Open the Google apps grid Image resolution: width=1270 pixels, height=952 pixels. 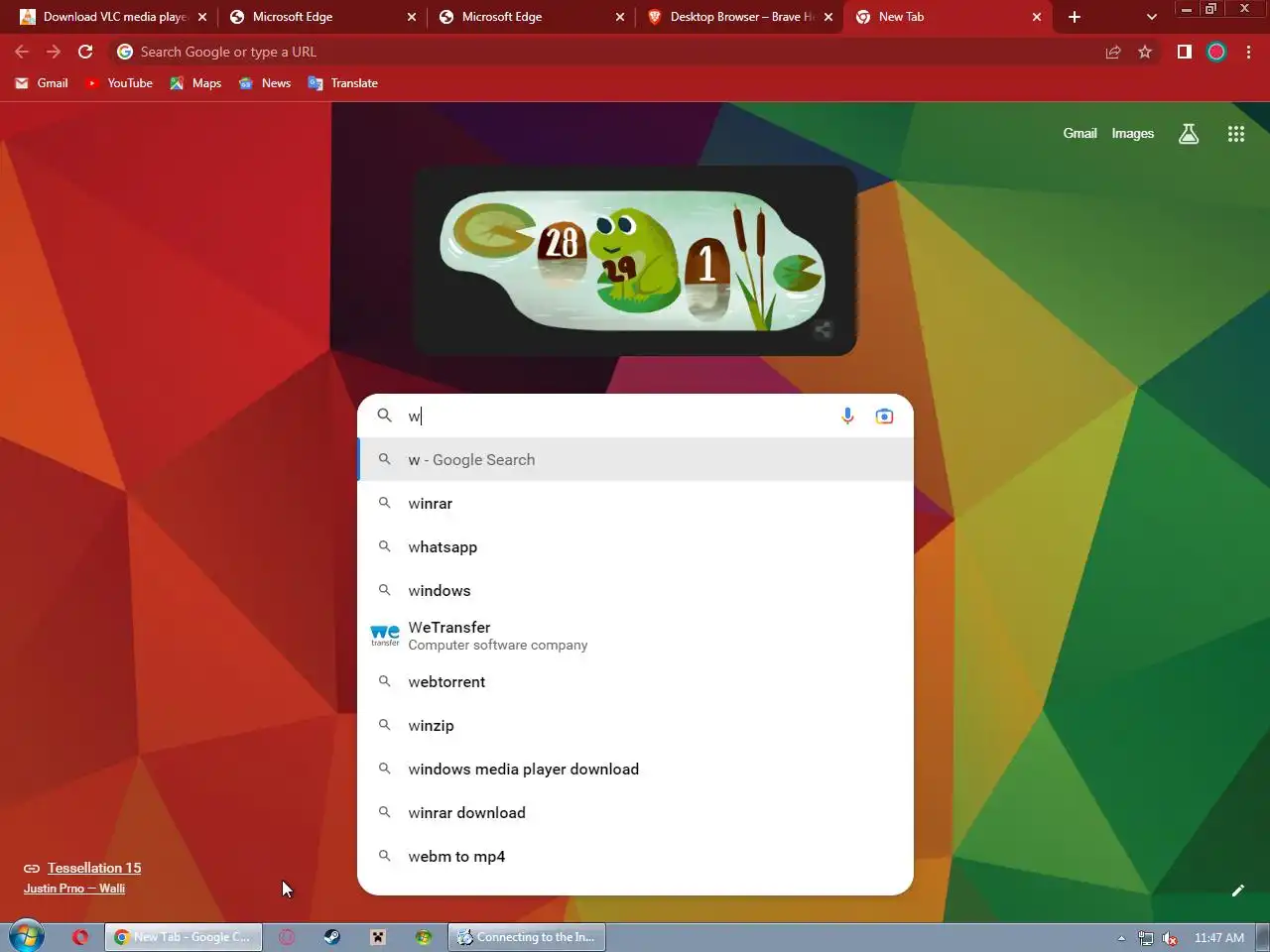(x=1235, y=134)
